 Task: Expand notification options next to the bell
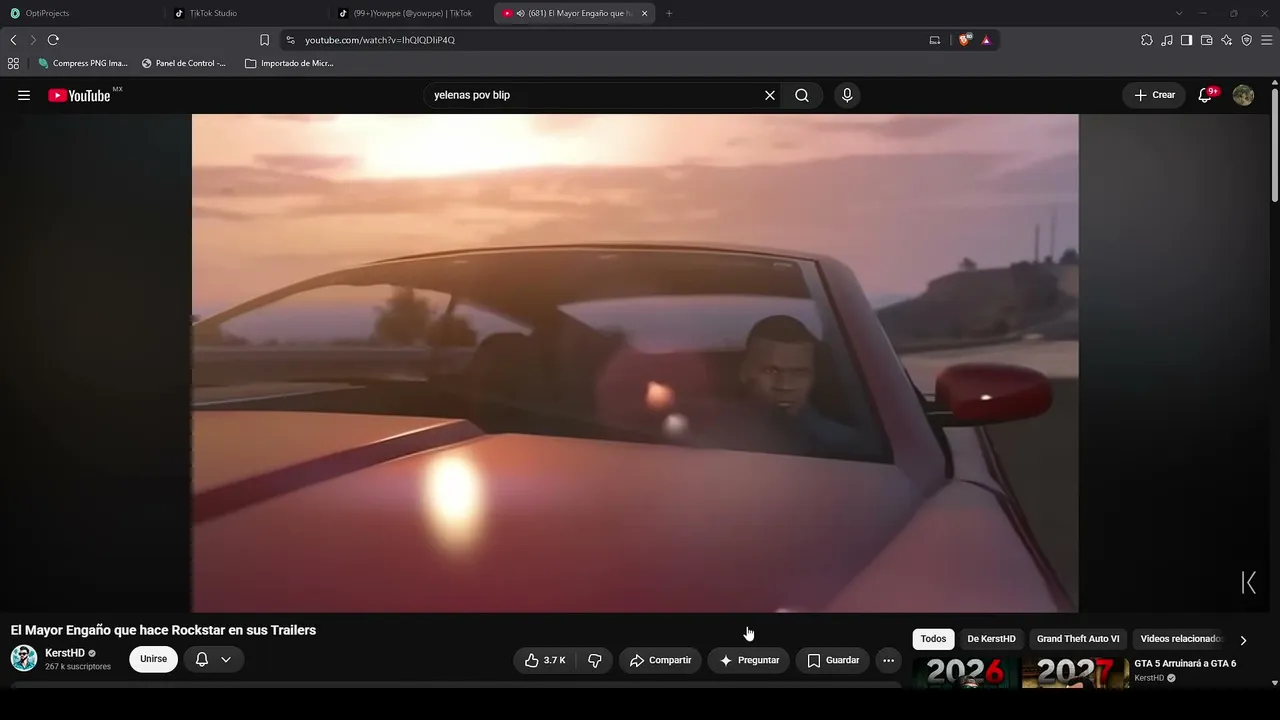point(226,660)
